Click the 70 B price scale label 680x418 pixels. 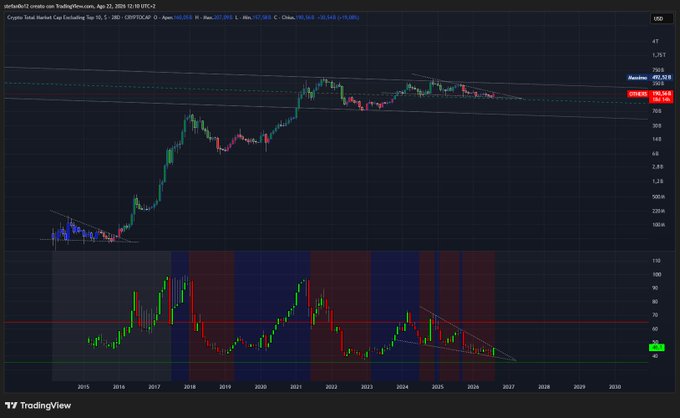pyautogui.click(x=657, y=111)
